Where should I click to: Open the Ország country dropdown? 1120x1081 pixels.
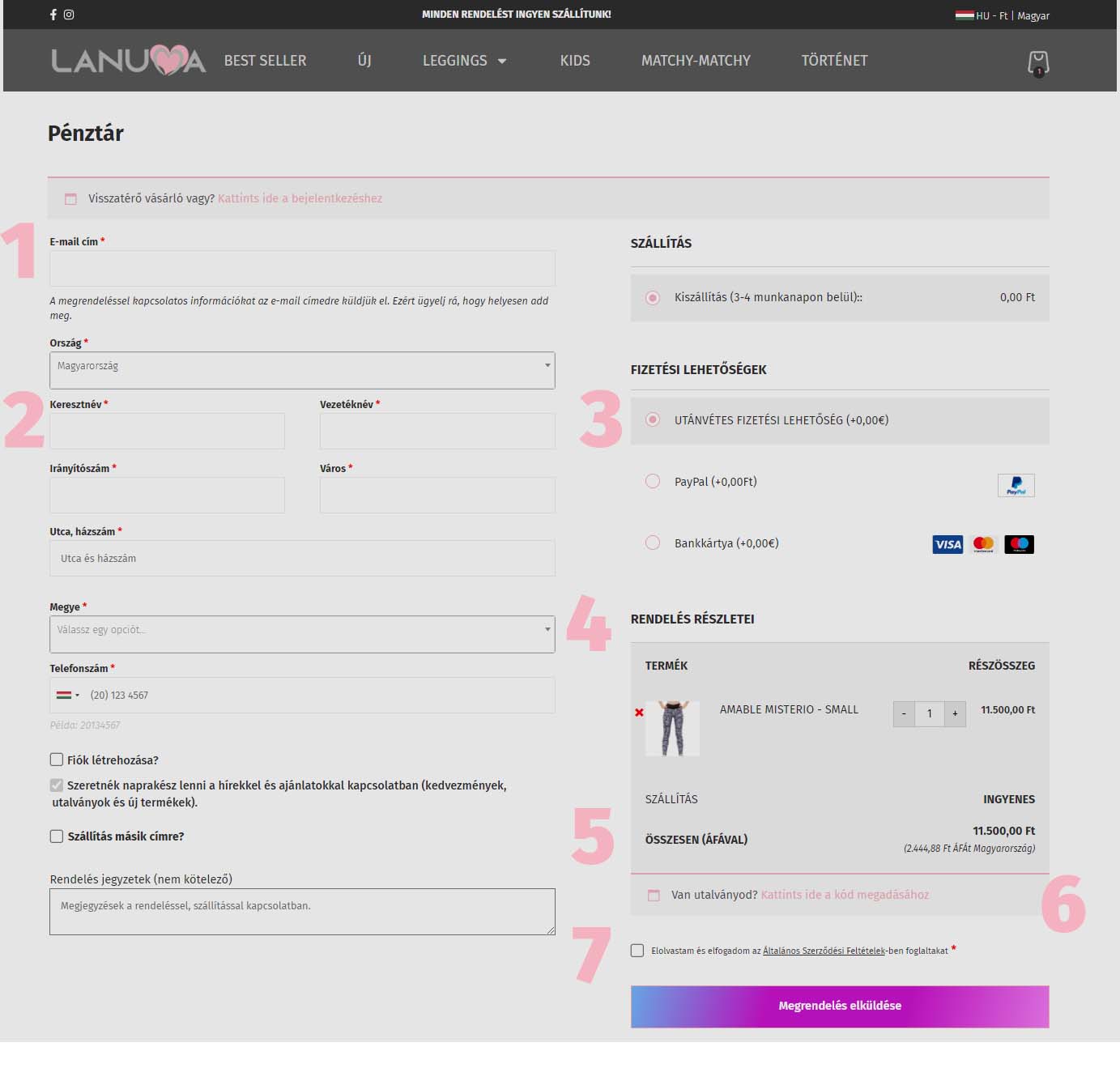[302, 370]
